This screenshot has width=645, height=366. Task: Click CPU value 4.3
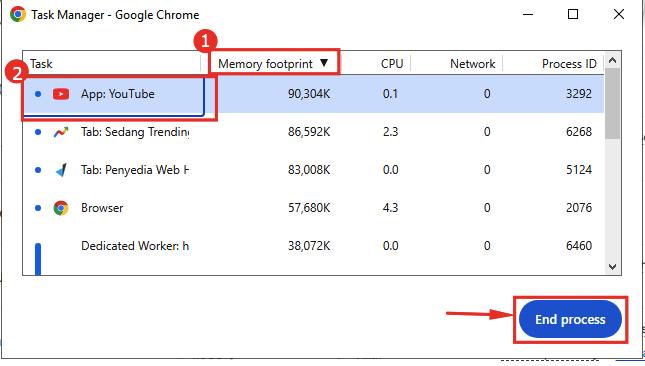[x=390, y=208]
